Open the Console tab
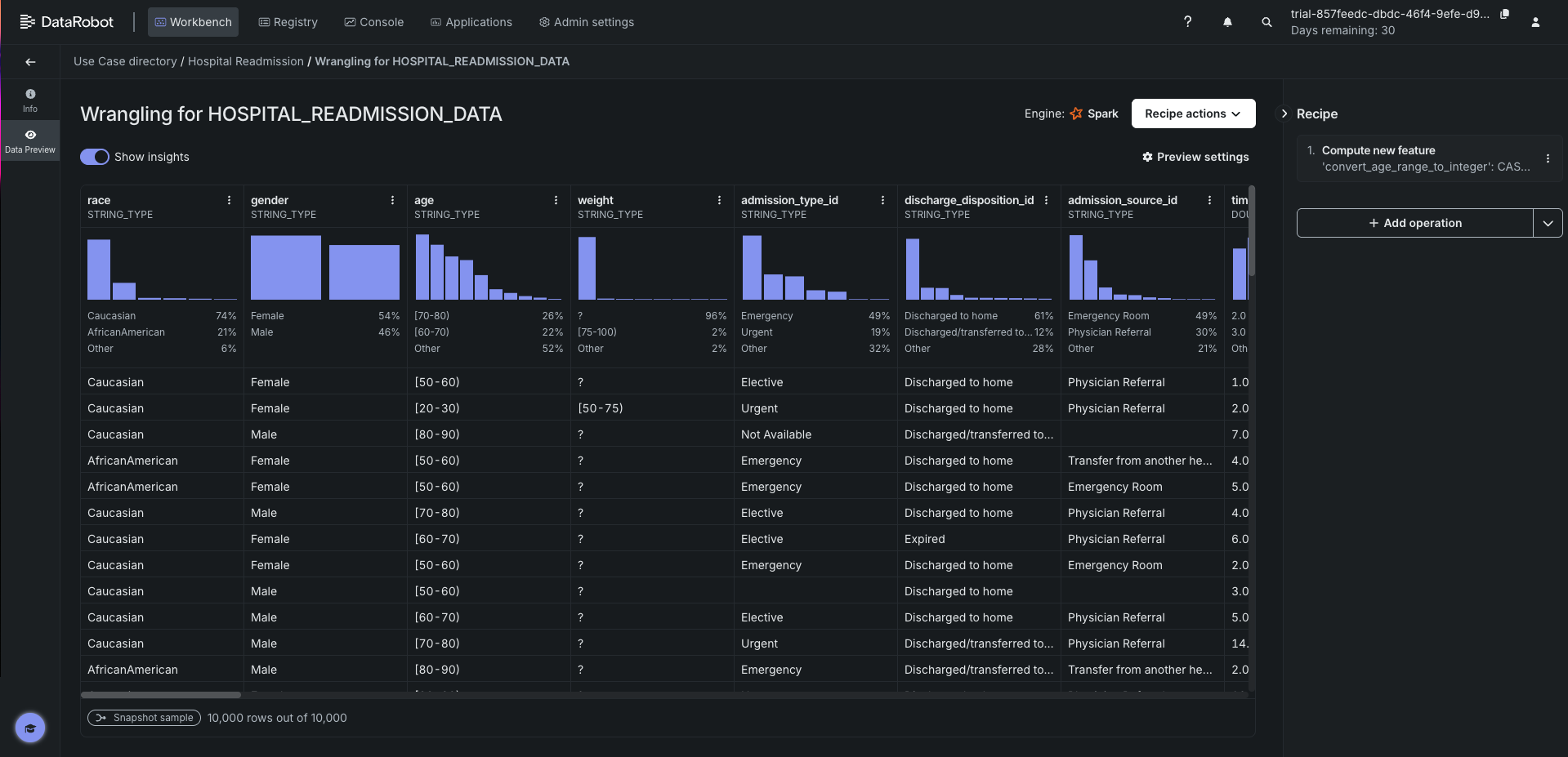This screenshot has height=757, width=1568. point(373,22)
